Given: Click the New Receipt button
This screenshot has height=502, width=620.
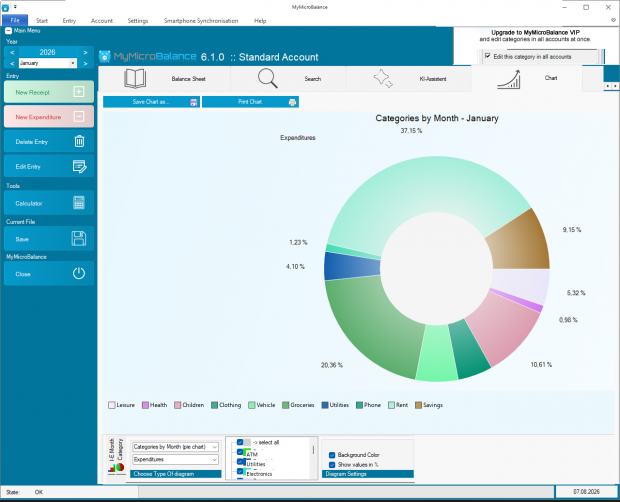Looking at the screenshot, I should 49,92.
